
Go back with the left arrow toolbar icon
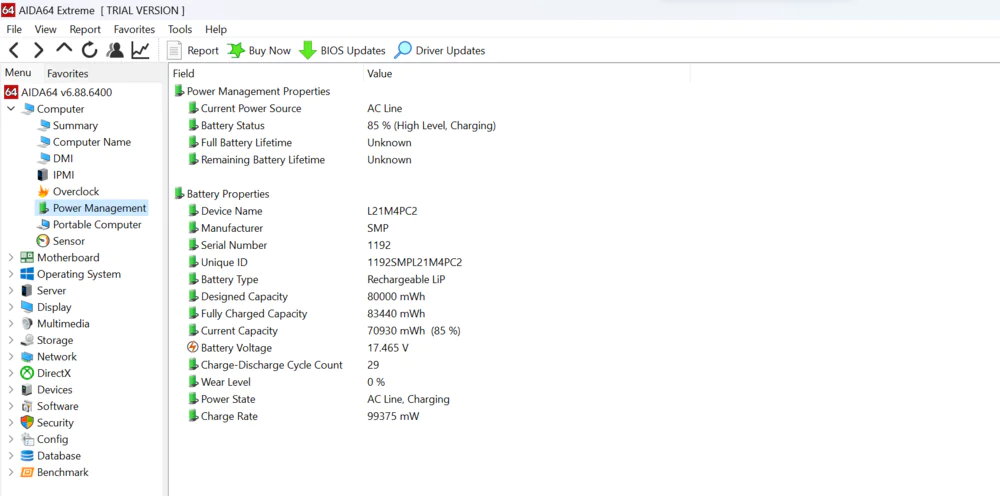14,50
